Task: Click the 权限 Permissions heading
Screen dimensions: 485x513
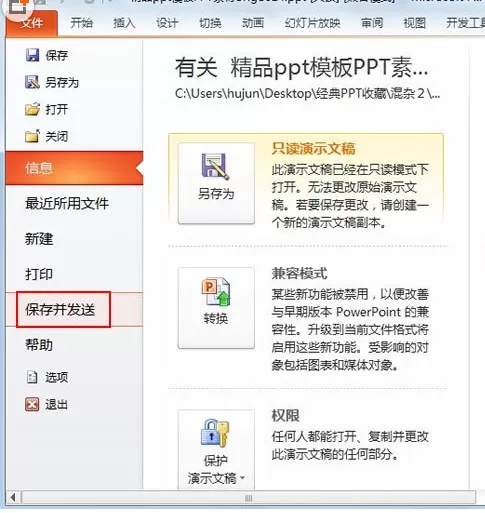Action: [x=285, y=416]
